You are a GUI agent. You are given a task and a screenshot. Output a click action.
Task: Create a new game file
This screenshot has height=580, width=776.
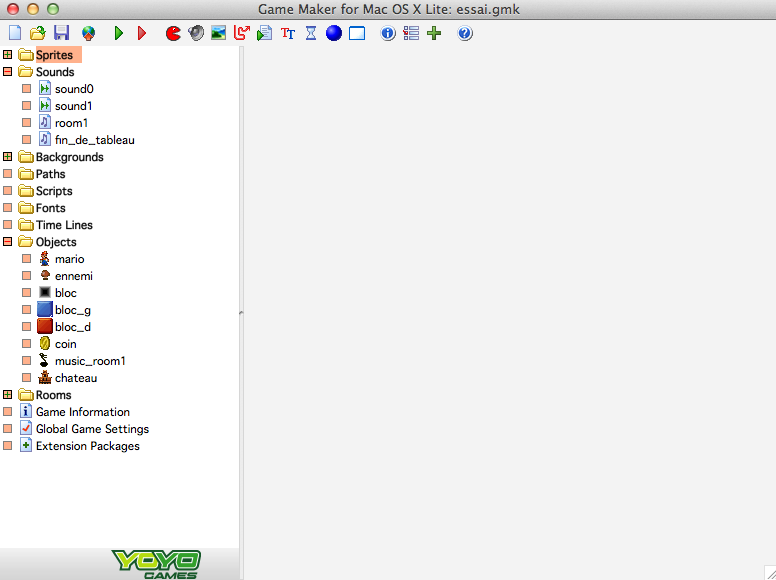pyautogui.click(x=15, y=33)
